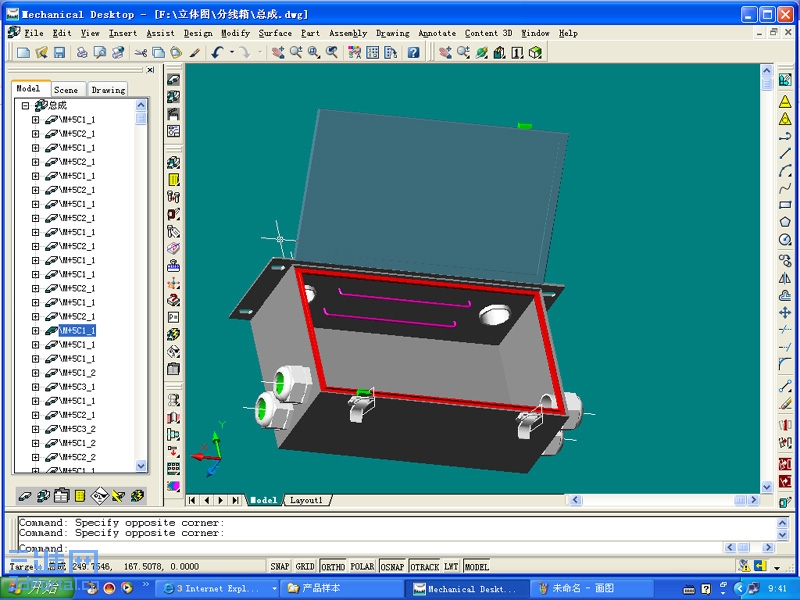Select the Circle draw tool

click(785, 239)
